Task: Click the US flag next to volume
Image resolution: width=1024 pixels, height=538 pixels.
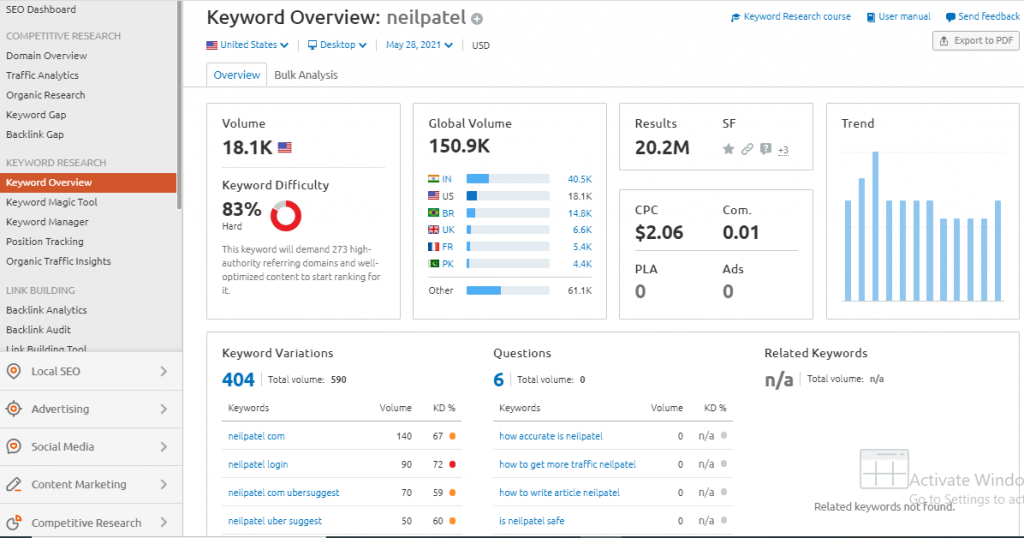Action: coord(285,148)
